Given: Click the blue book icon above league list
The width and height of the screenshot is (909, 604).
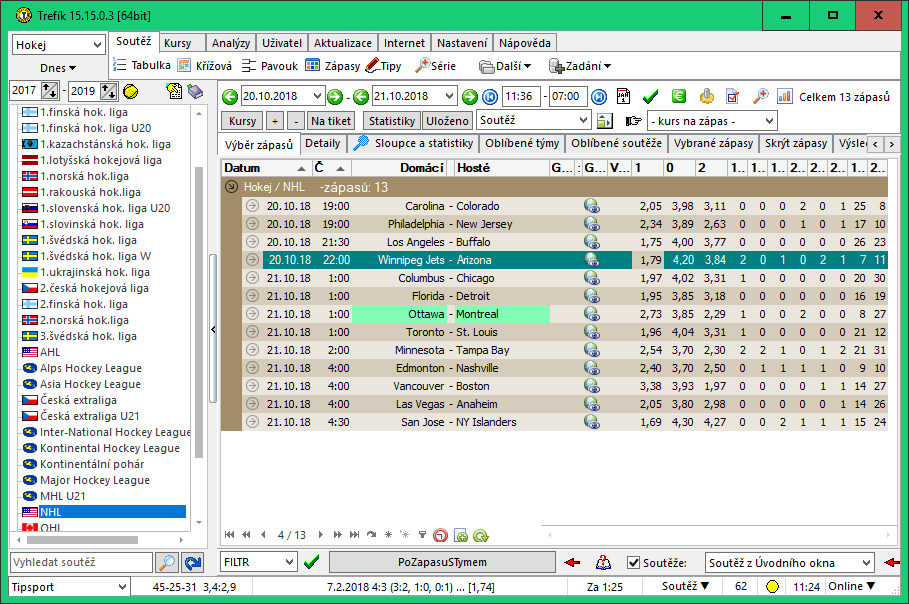Looking at the screenshot, I should tap(195, 91).
